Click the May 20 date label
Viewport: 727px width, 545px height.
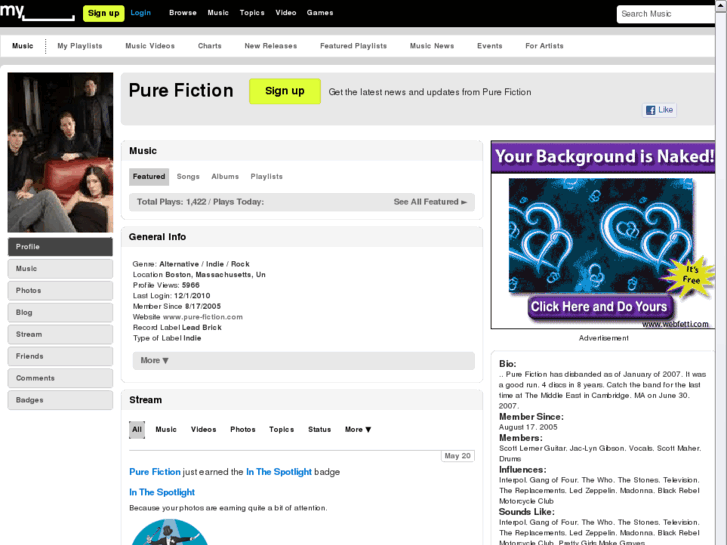pos(458,456)
